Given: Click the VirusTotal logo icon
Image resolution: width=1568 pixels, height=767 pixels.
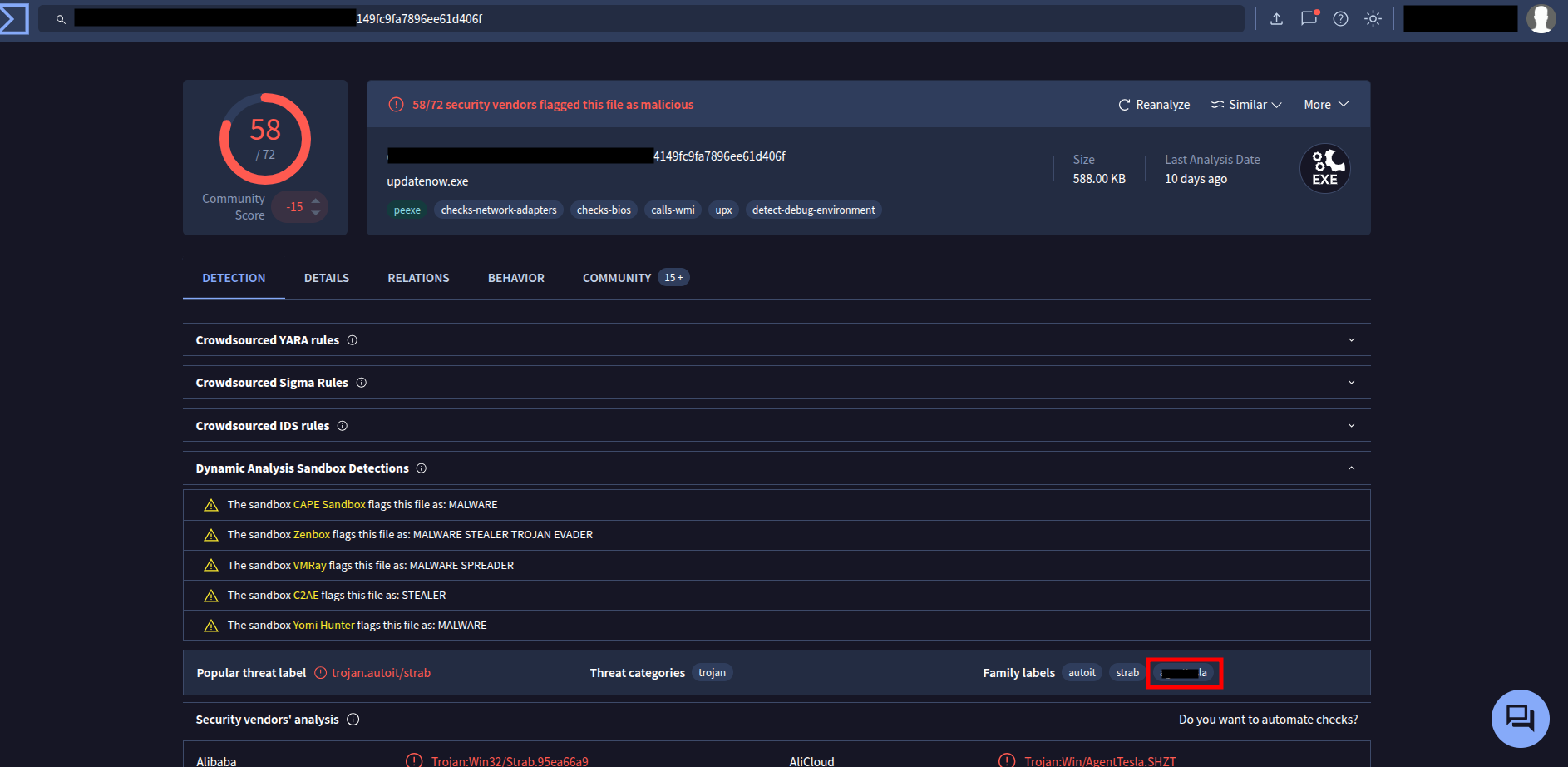Looking at the screenshot, I should point(14,19).
